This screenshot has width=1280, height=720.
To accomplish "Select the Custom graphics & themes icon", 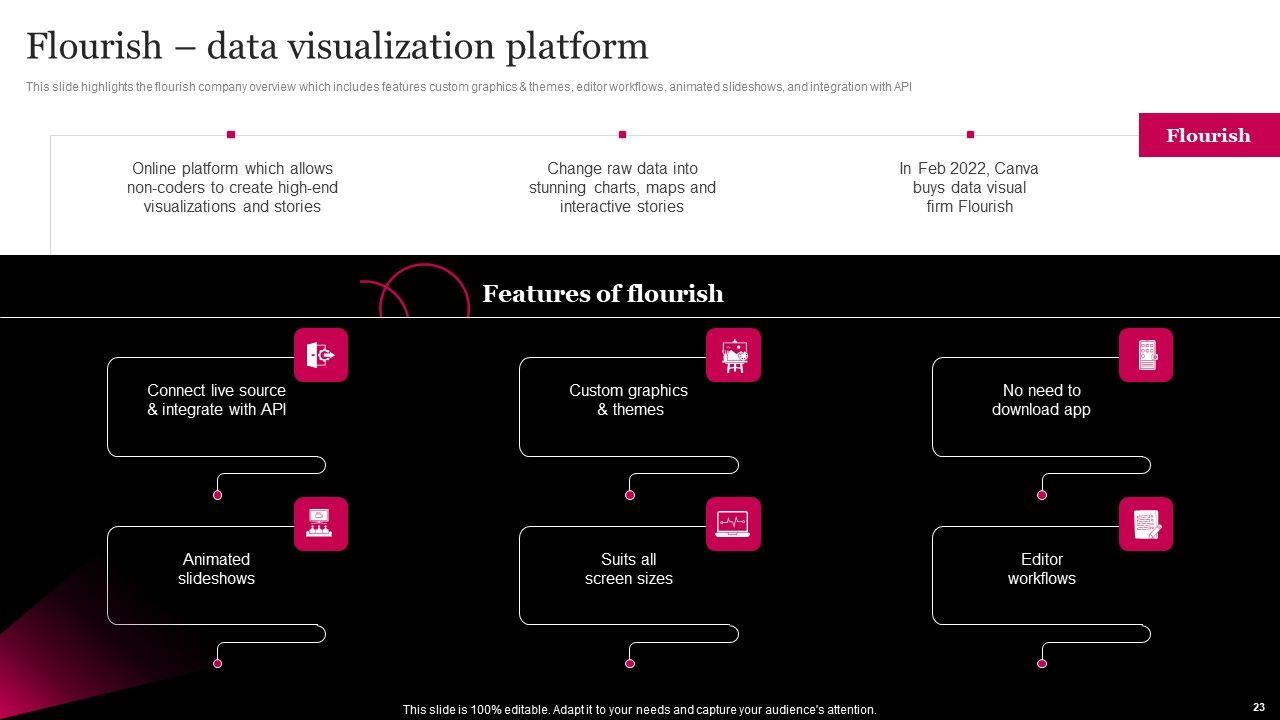I will pos(733,355).
